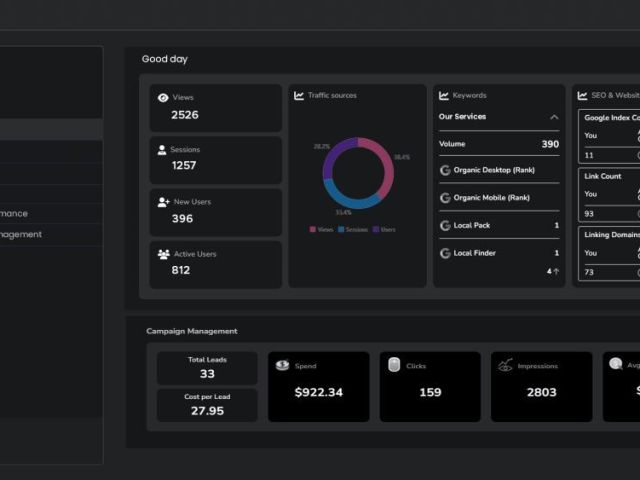The image size is (640, 480).
Task: Click the Local Pack label
Action: [x=471, y=225]
